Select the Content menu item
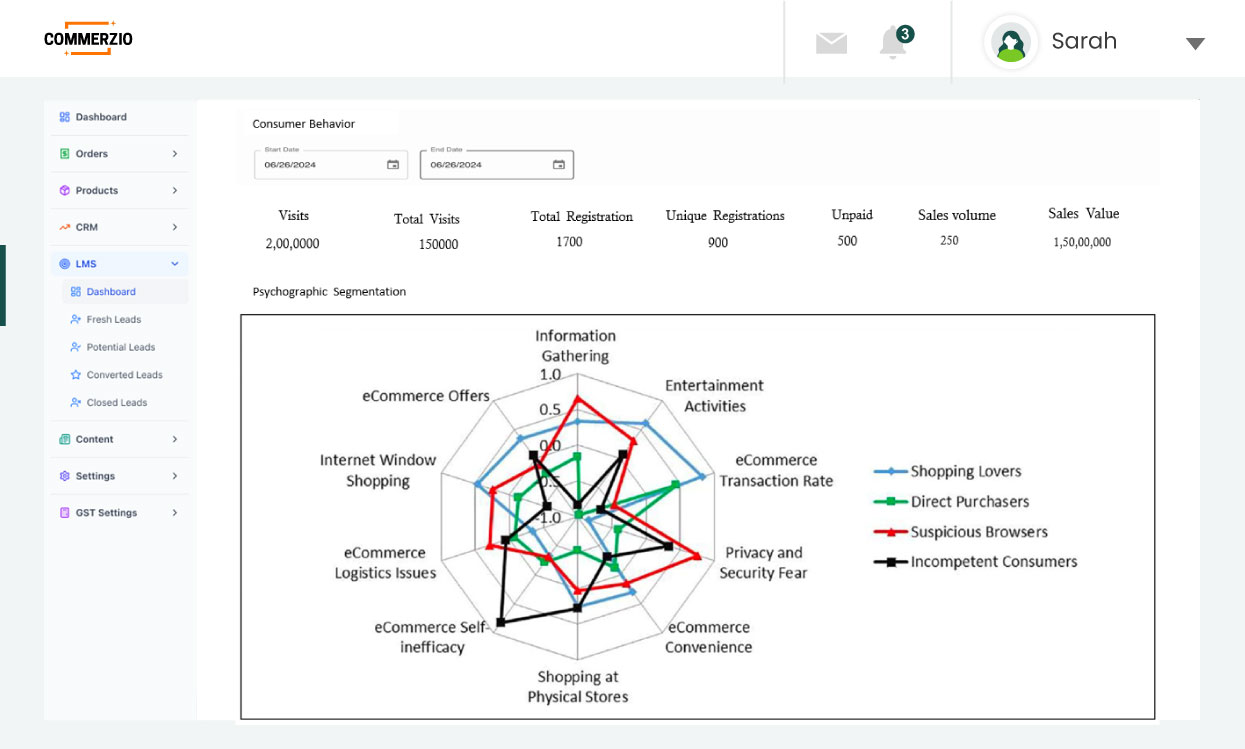 94,439
